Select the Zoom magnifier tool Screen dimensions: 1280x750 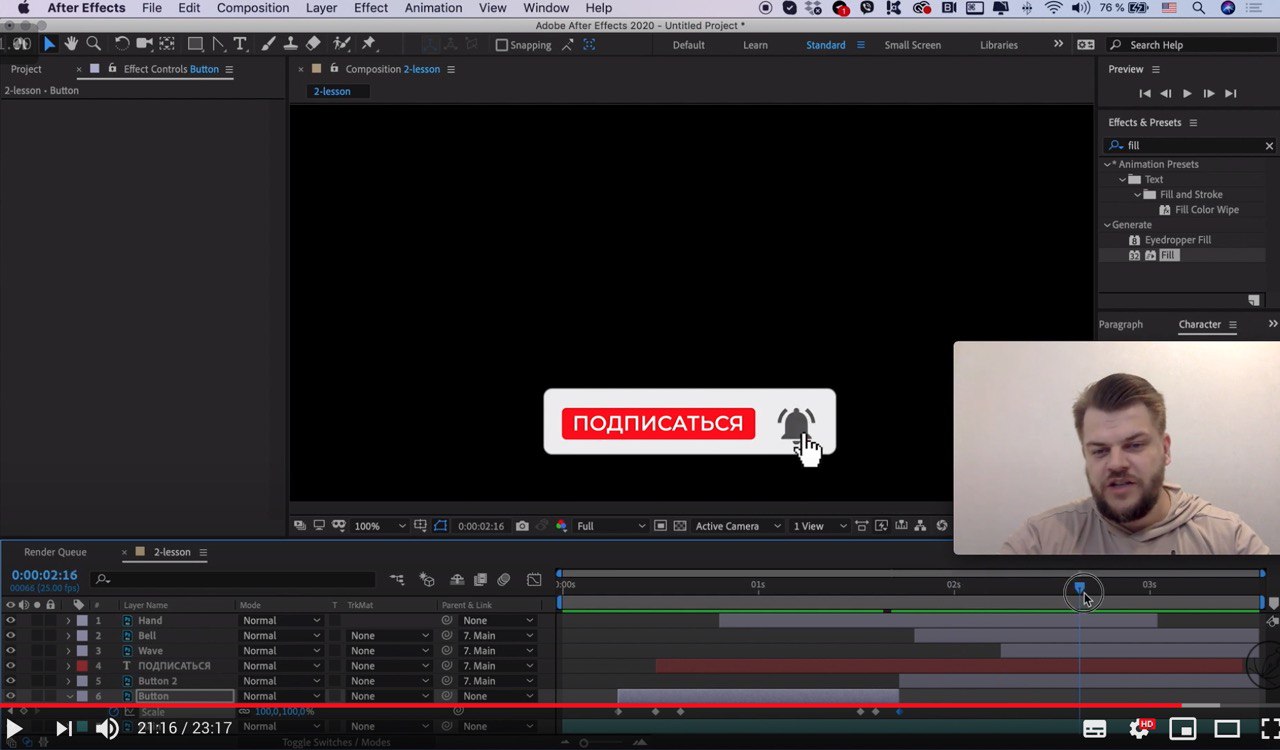[x=93, y=44]
